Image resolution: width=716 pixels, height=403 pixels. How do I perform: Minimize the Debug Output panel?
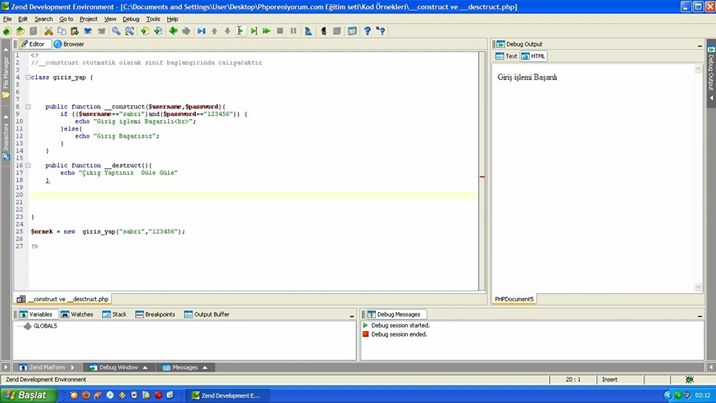tap(700, 45)
